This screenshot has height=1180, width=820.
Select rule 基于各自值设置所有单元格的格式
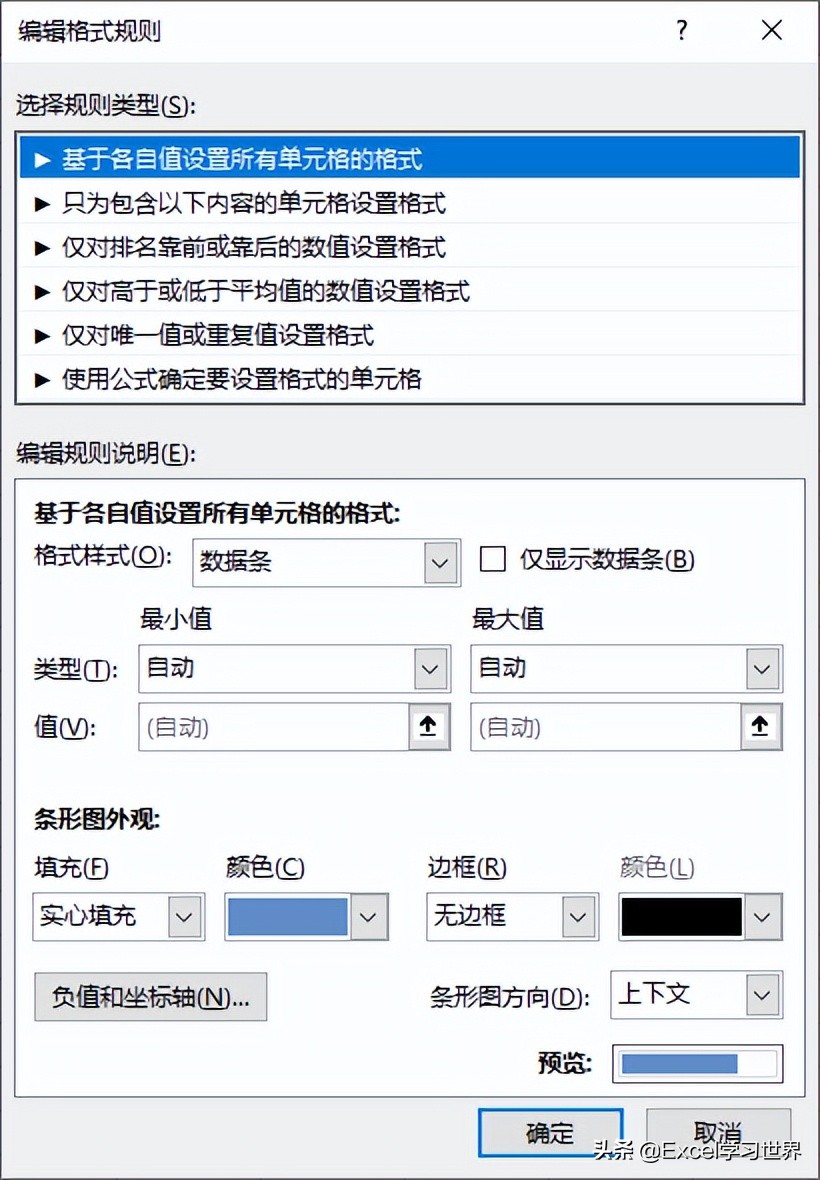tap(409, 158)
